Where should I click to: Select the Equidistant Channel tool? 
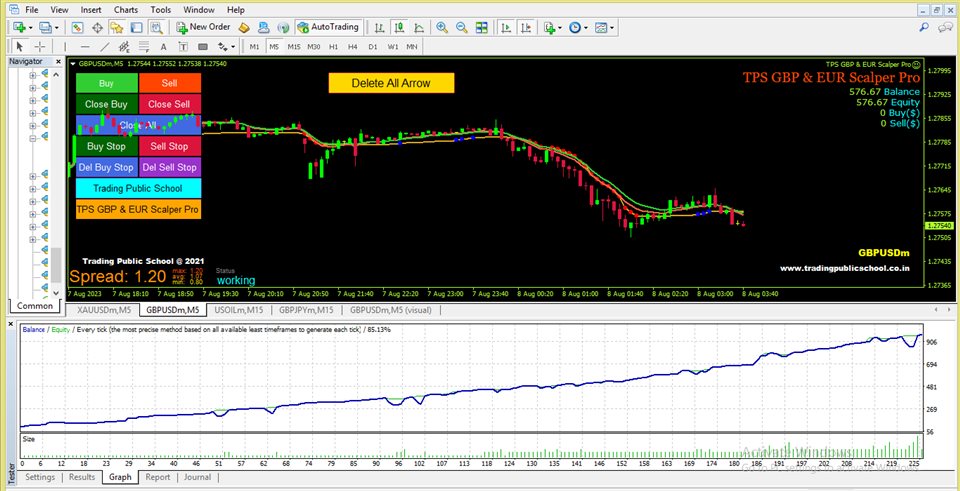pos(124,46)
